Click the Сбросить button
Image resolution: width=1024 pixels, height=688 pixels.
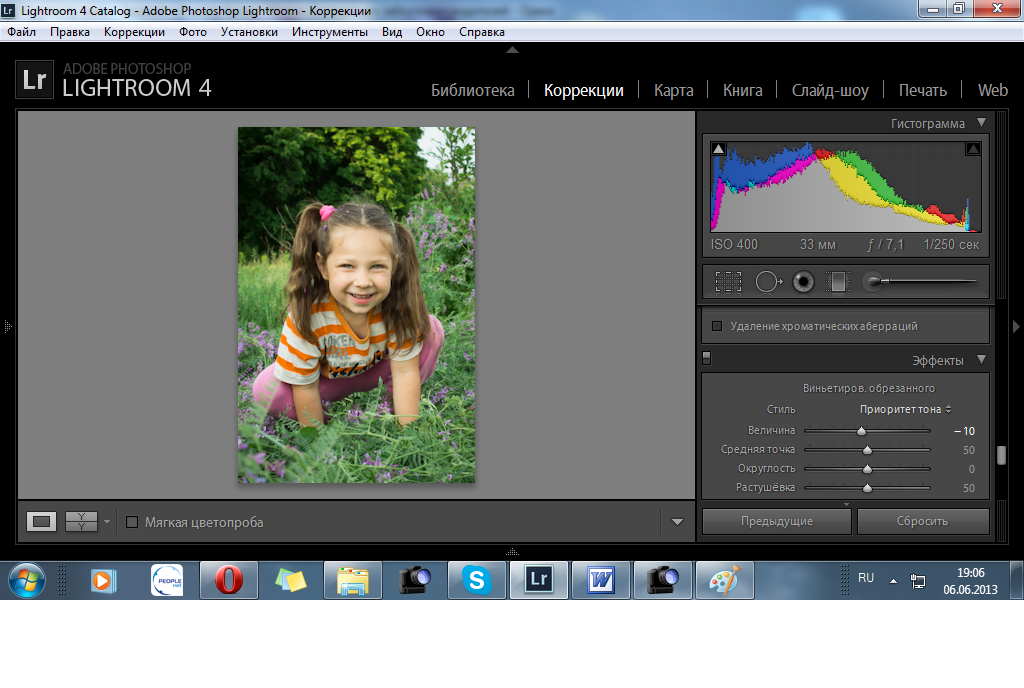[922, 521]
